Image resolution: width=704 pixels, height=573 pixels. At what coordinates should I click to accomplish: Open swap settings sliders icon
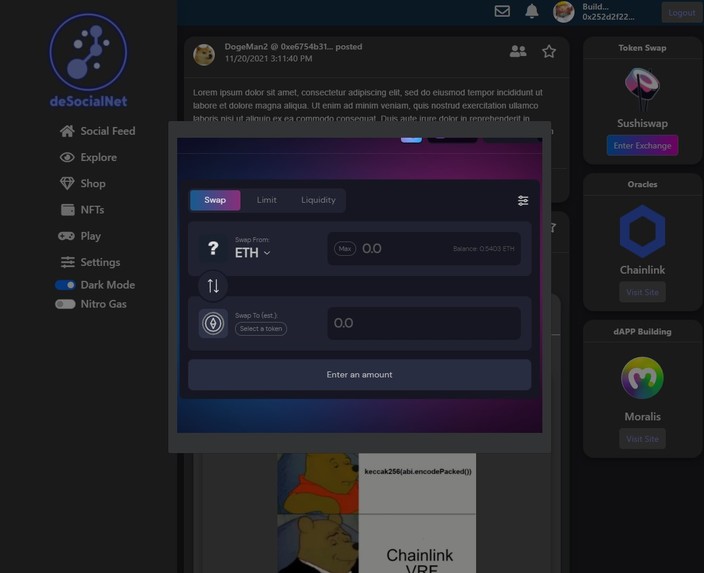pos(523,201)
